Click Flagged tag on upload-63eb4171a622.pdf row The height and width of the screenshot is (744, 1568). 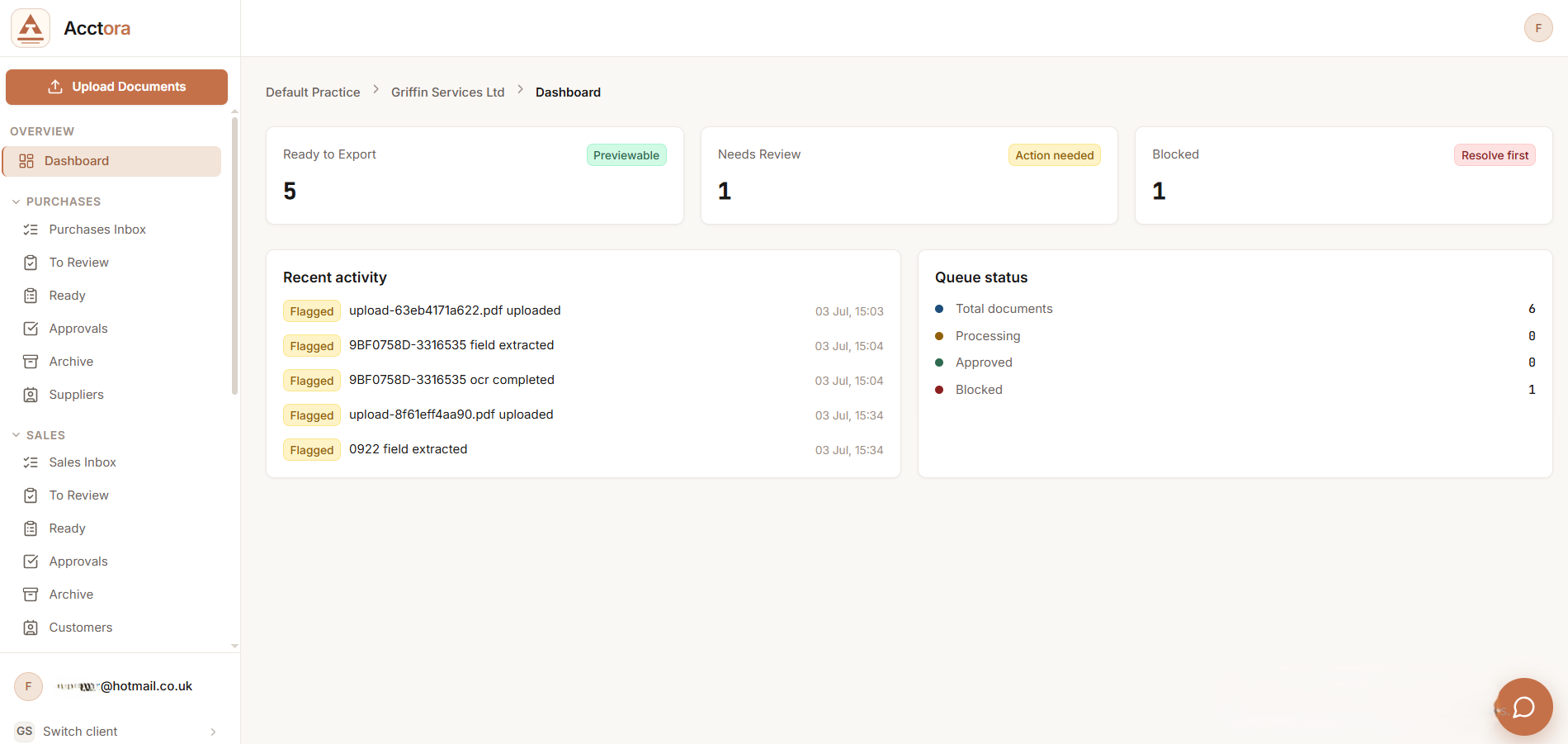[x=312, y=311]
